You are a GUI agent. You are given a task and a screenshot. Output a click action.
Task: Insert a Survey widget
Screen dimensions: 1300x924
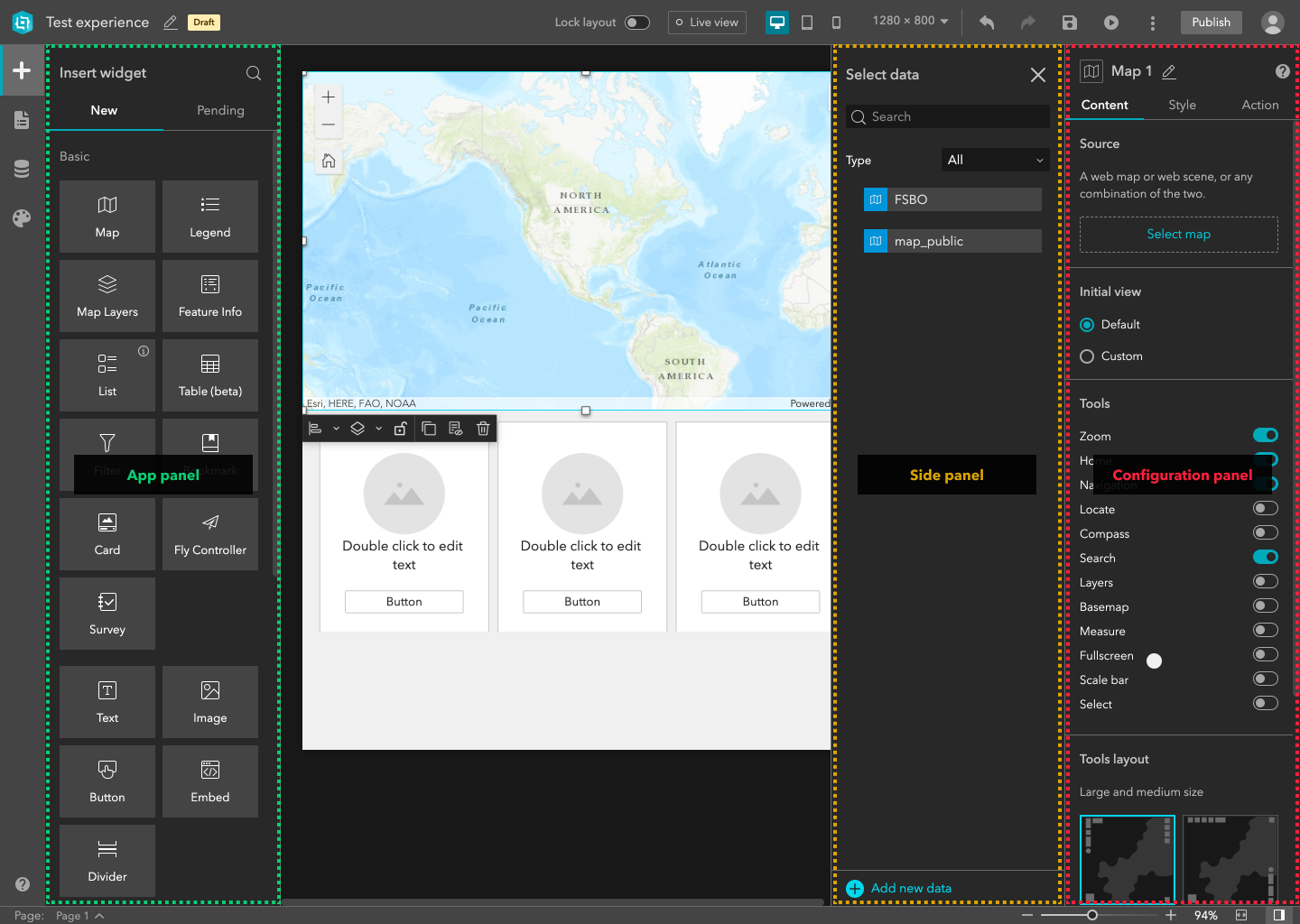pos(107,614)
